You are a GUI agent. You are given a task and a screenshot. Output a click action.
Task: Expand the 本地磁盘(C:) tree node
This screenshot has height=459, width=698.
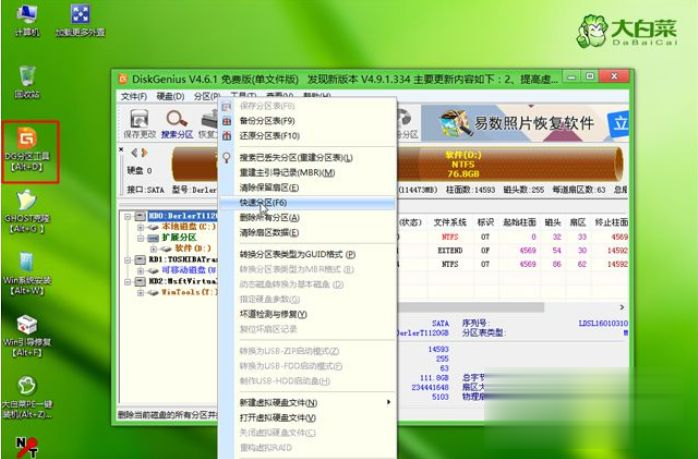click(141, 227)
